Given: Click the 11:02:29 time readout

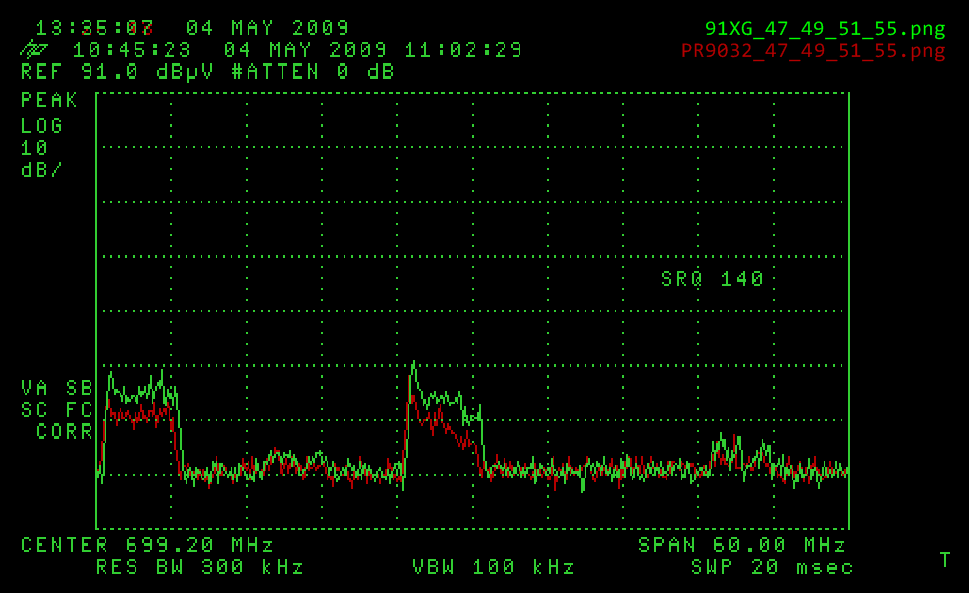Looking at the screenshot, I should [x=463, y=50].
